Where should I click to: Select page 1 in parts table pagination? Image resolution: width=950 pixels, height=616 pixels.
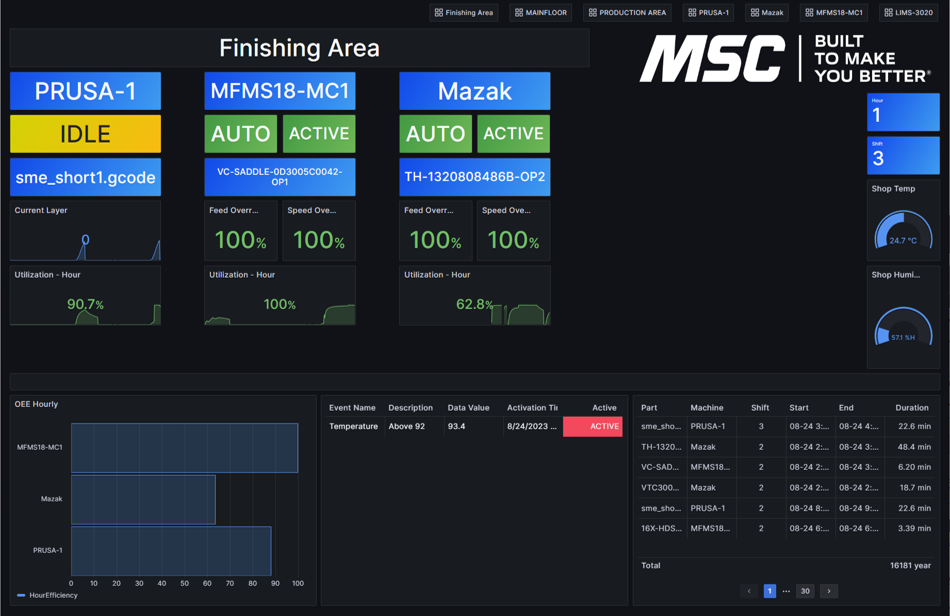click(769, 591)
